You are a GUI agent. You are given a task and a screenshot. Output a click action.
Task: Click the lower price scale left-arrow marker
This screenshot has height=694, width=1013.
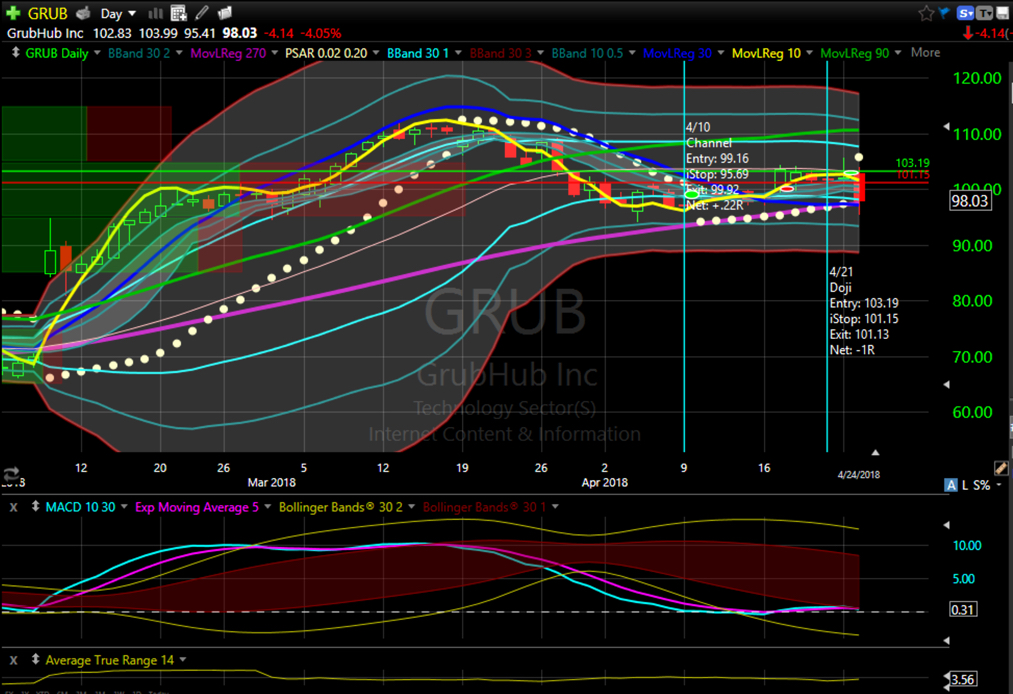click(946, 384)
